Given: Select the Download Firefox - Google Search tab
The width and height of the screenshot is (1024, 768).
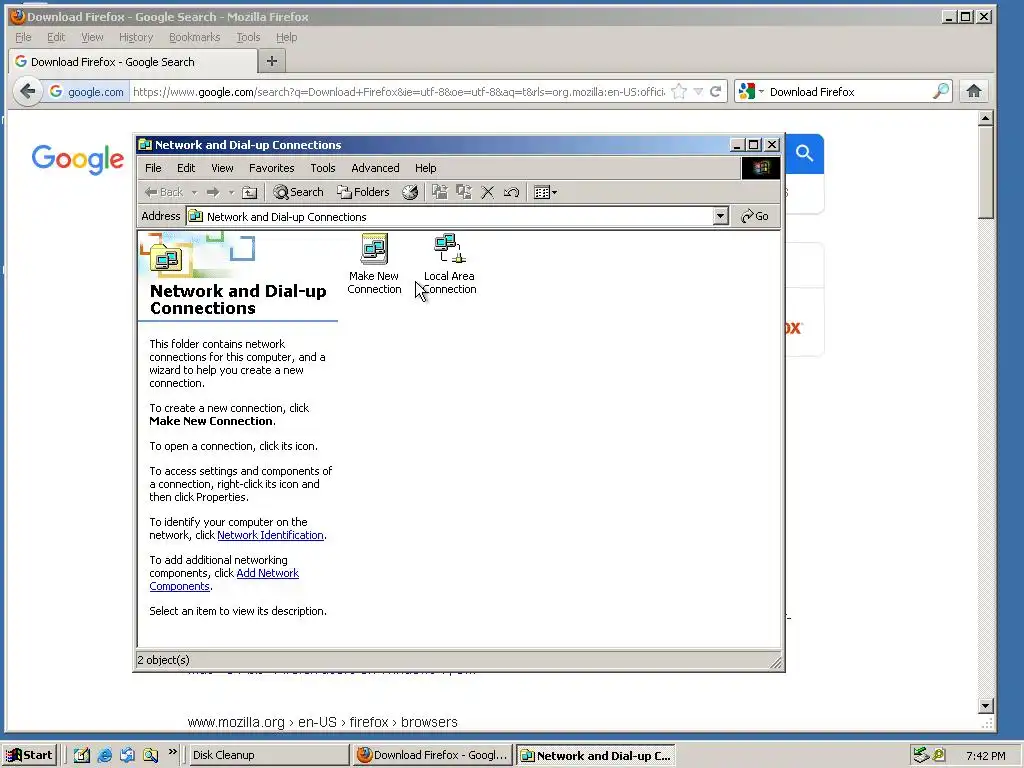Looking at the screenshot, I should 133,61.
